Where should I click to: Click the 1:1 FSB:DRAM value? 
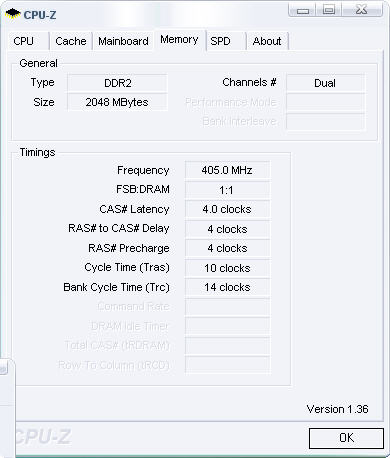(x=227, y=190)
